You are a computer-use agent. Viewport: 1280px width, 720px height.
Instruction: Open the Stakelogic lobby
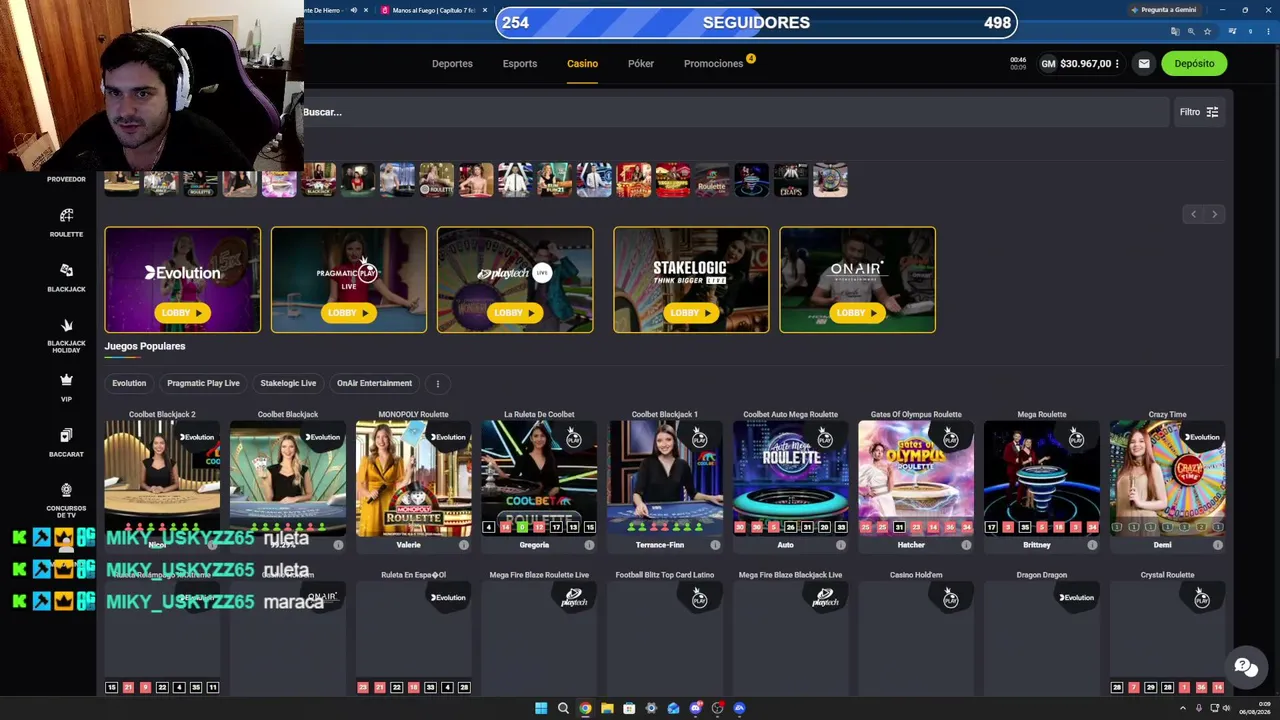(691, 313)
